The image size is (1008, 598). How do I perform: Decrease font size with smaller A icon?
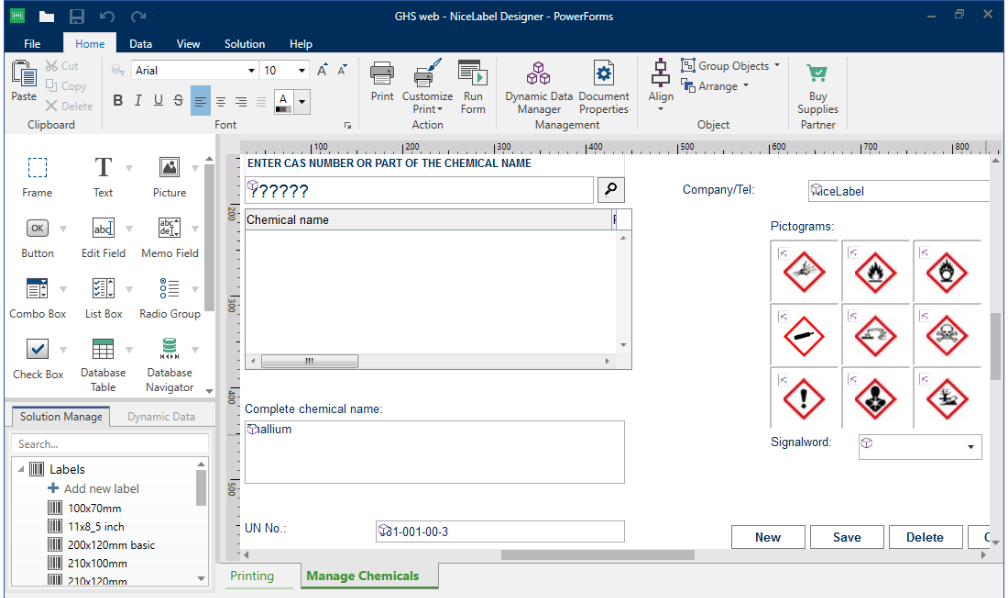(342, 70)
